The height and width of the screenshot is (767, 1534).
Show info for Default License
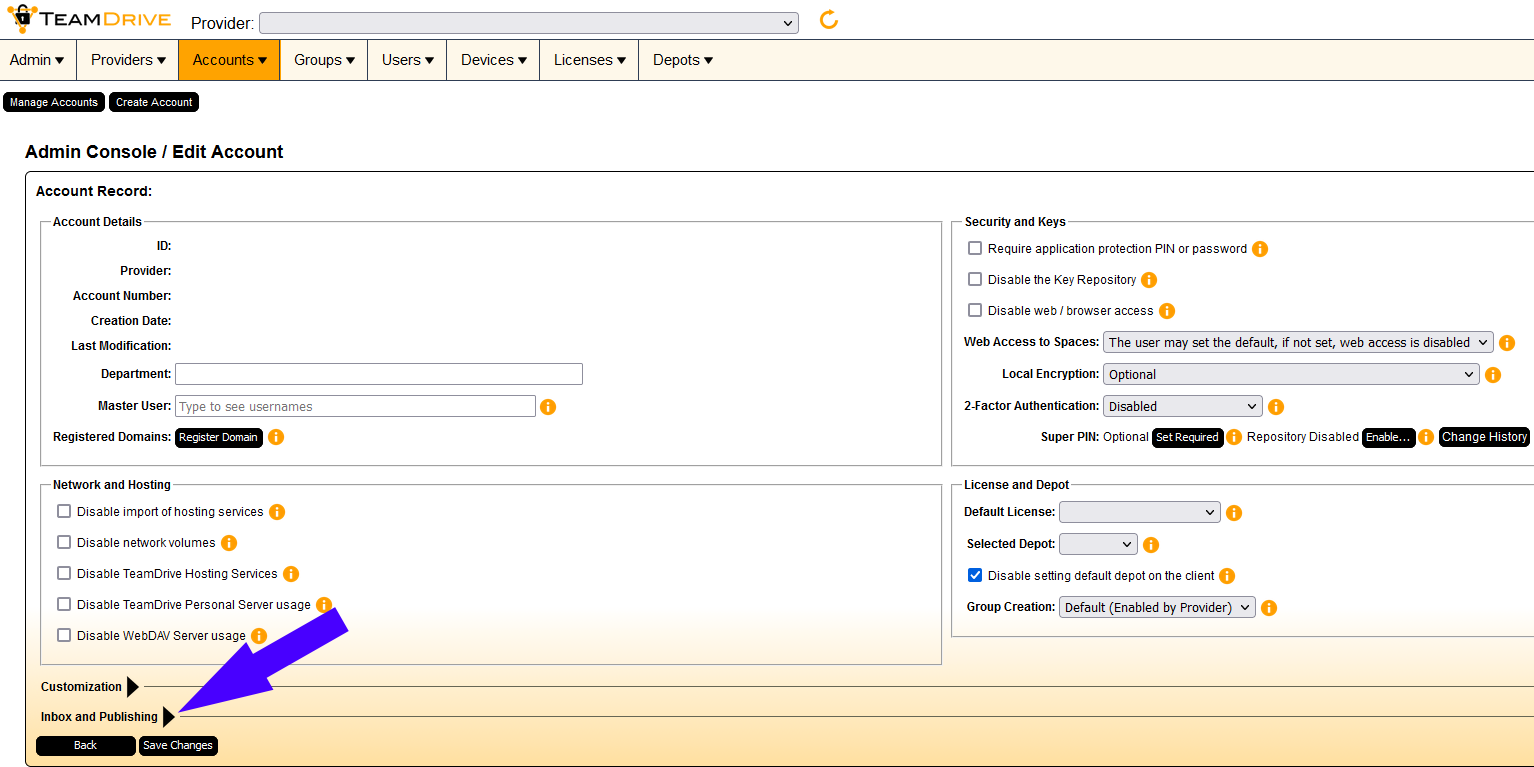coord(1234,513)
